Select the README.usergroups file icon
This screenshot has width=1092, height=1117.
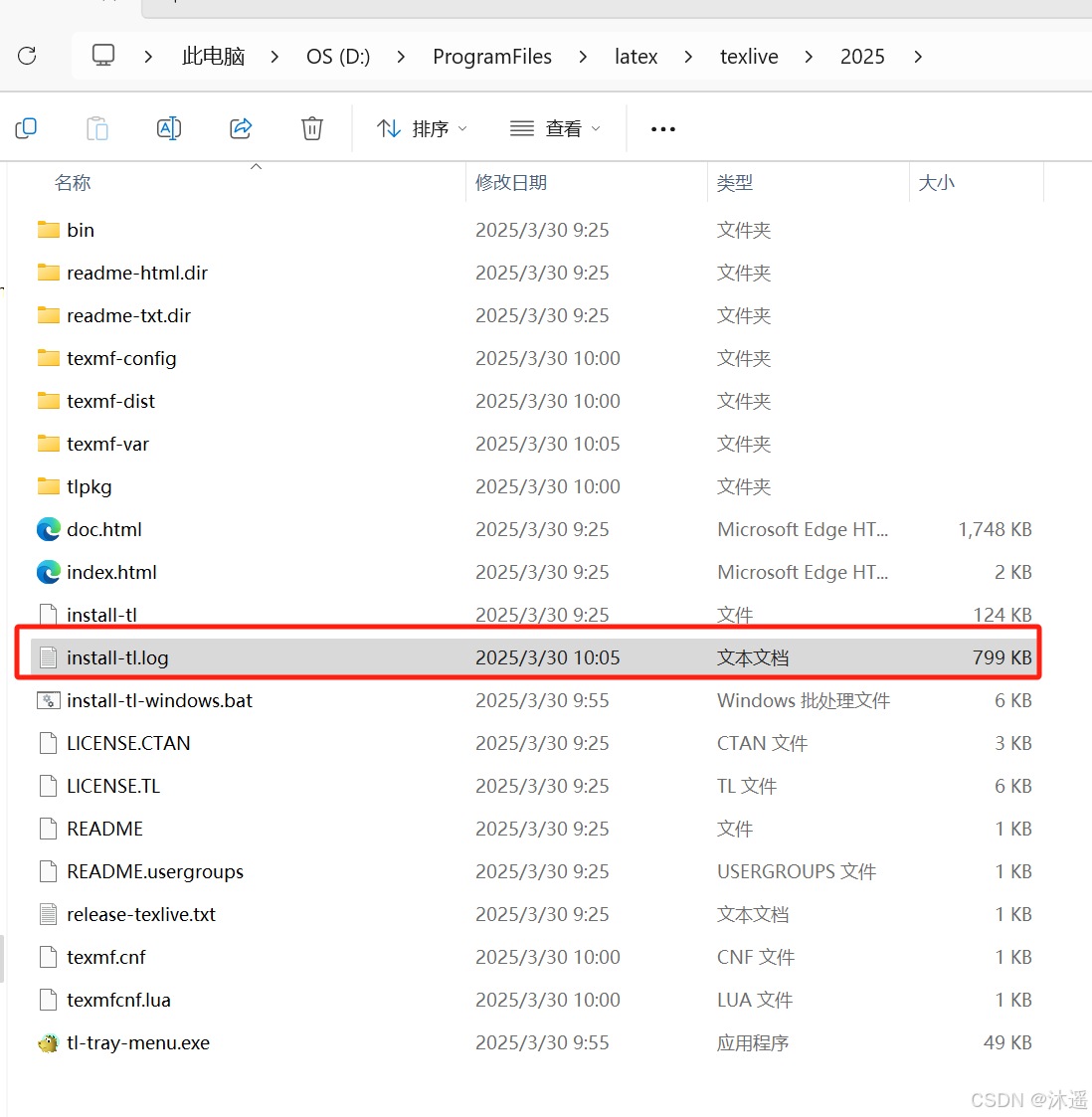(x=49, y=871)
